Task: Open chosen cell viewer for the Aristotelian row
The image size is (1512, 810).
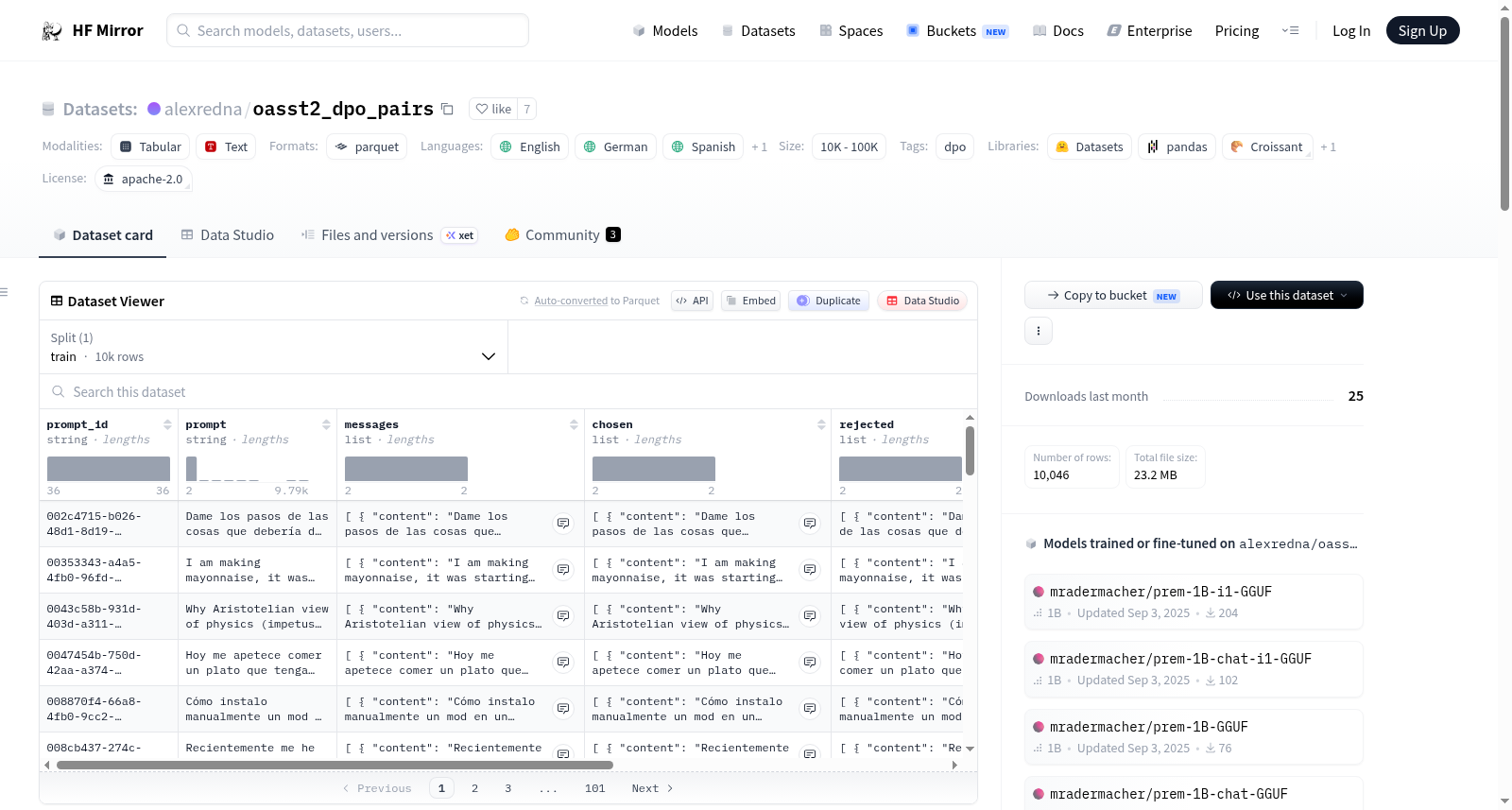Action: pos(810,616)
